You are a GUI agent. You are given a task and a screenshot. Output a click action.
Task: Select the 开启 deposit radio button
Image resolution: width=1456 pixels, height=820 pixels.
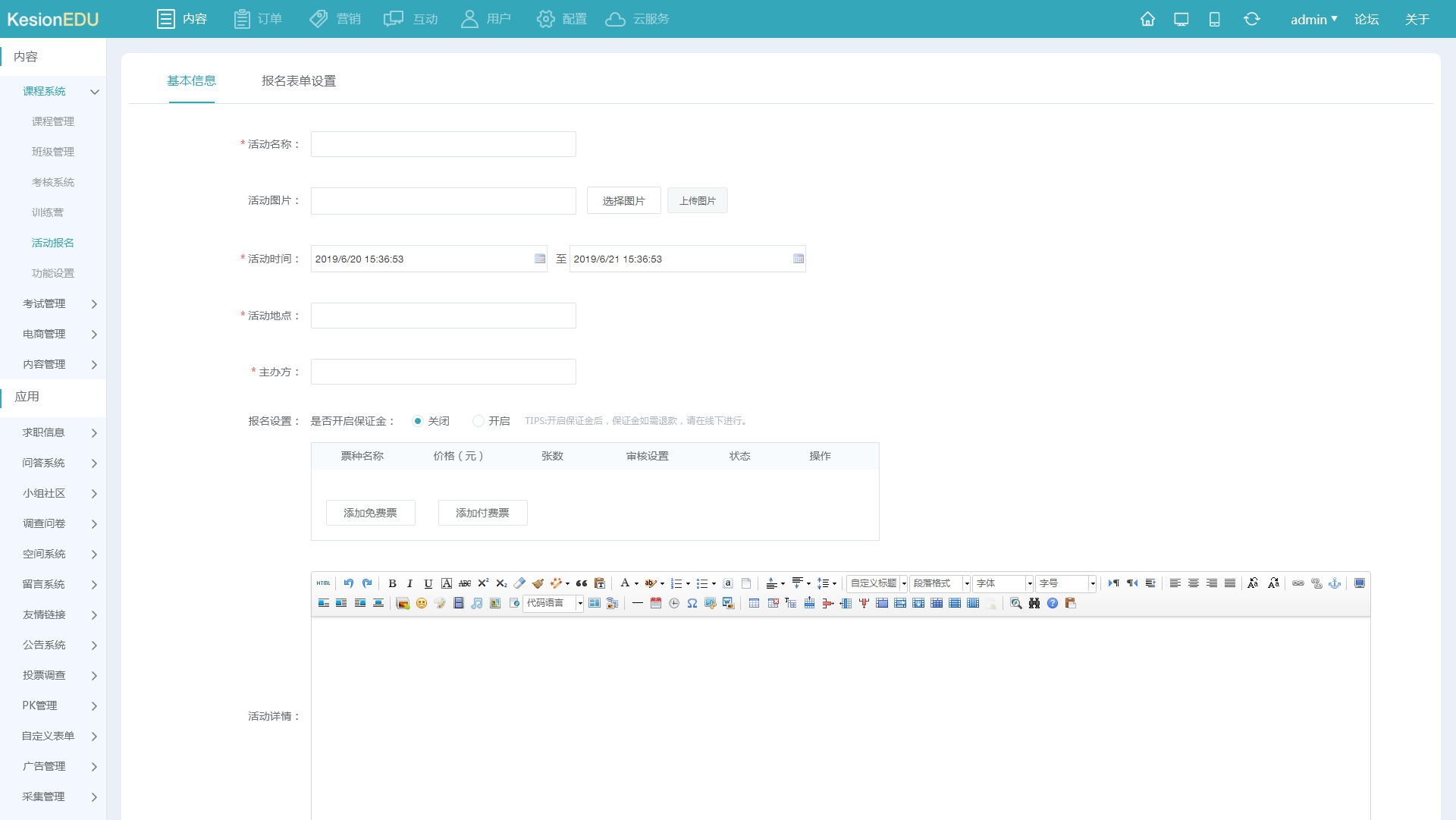tap(479, 421)
